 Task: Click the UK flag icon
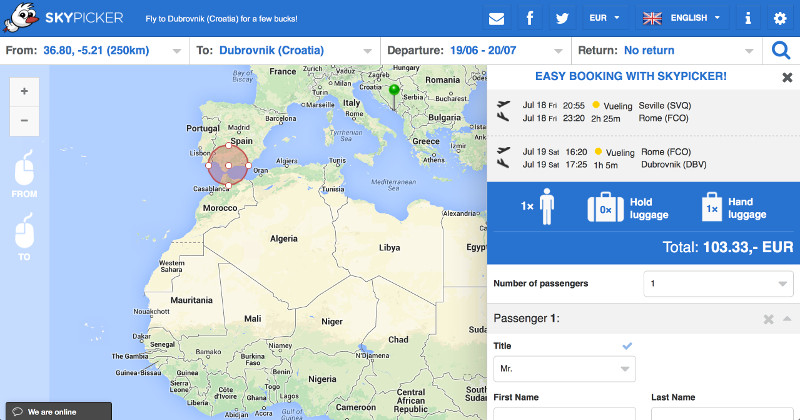pos(652,18)
